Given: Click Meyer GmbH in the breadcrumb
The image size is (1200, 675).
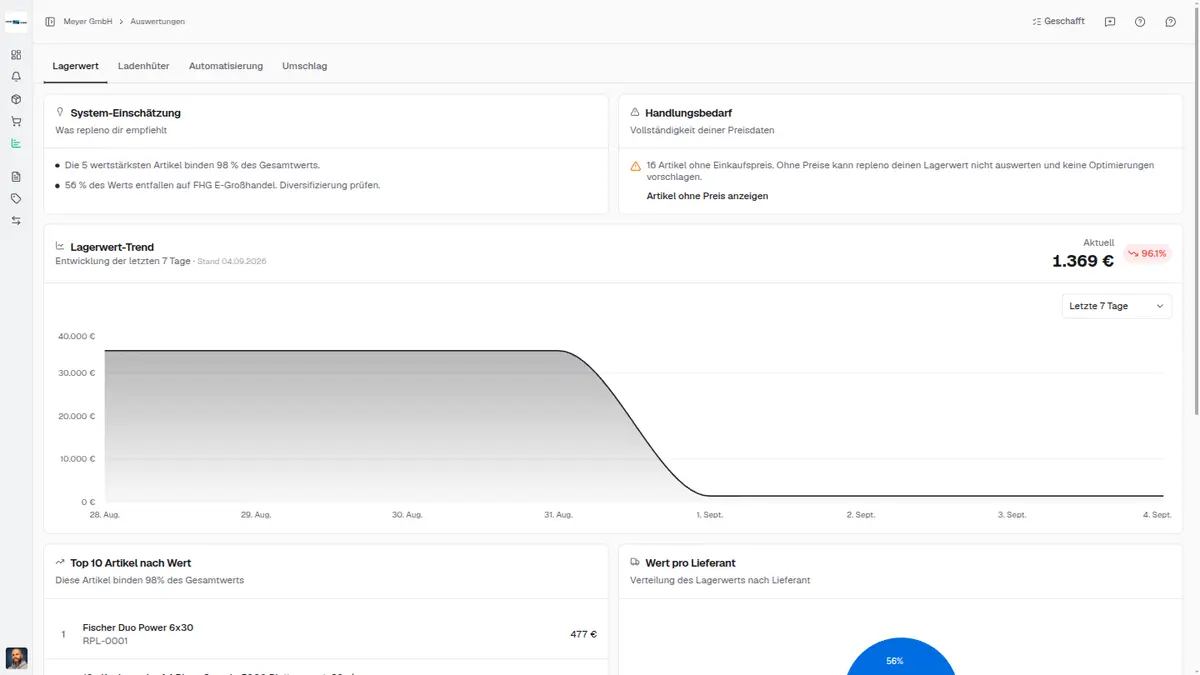Looking at the screenshot, I should pos(88,21).
